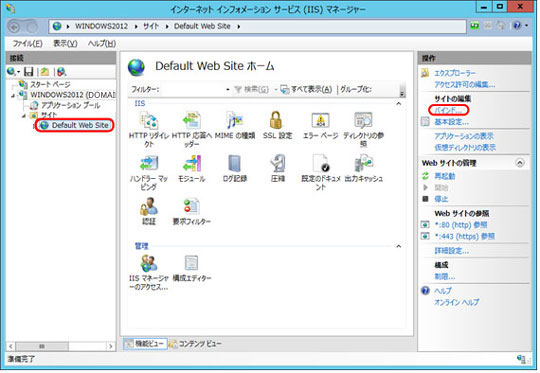540x373 pixels.
Task: Open the ファイル menu
Action: 28,44
